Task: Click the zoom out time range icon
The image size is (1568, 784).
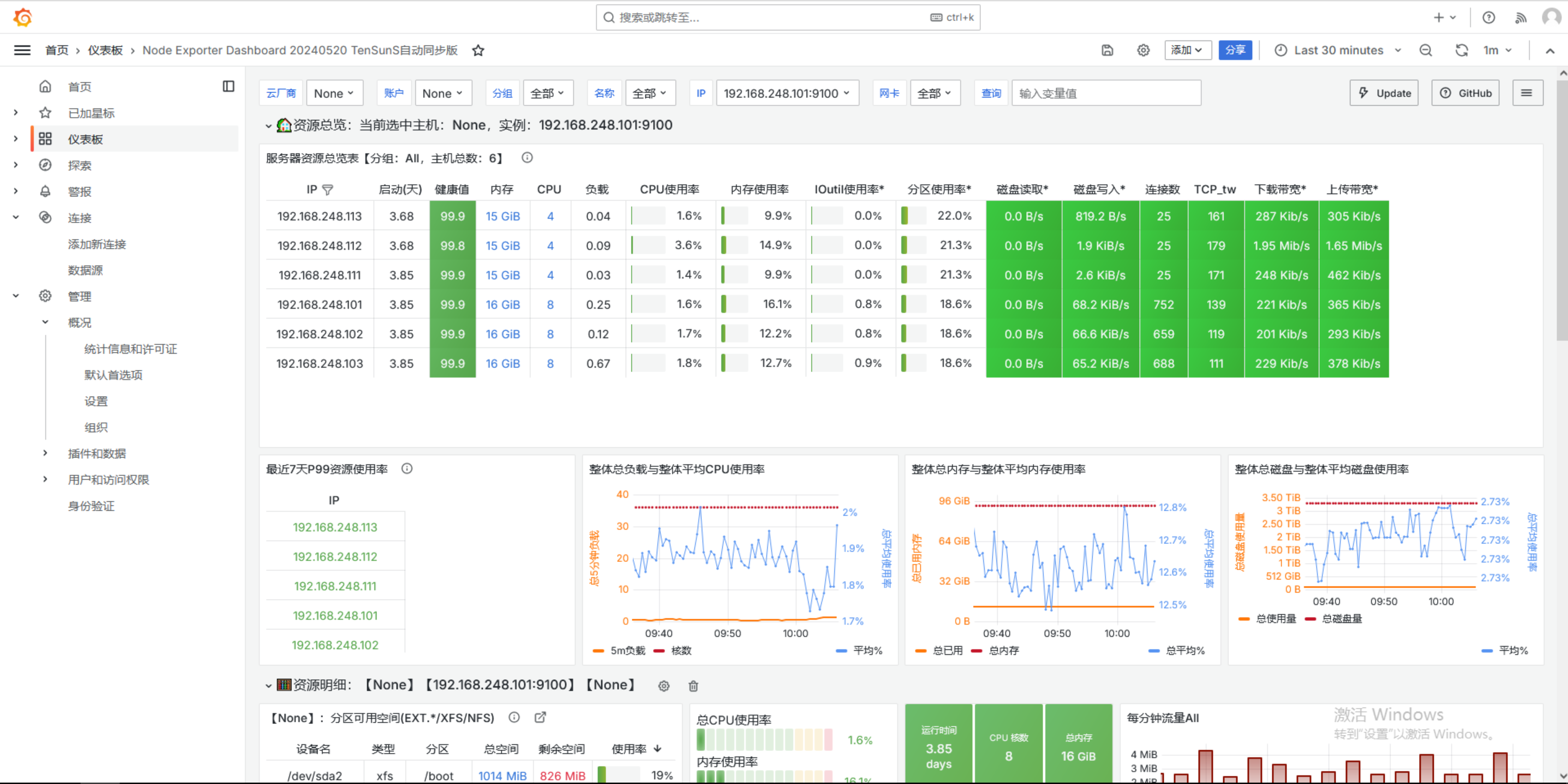Action: pyautogui.click(x=1426, y=51)
